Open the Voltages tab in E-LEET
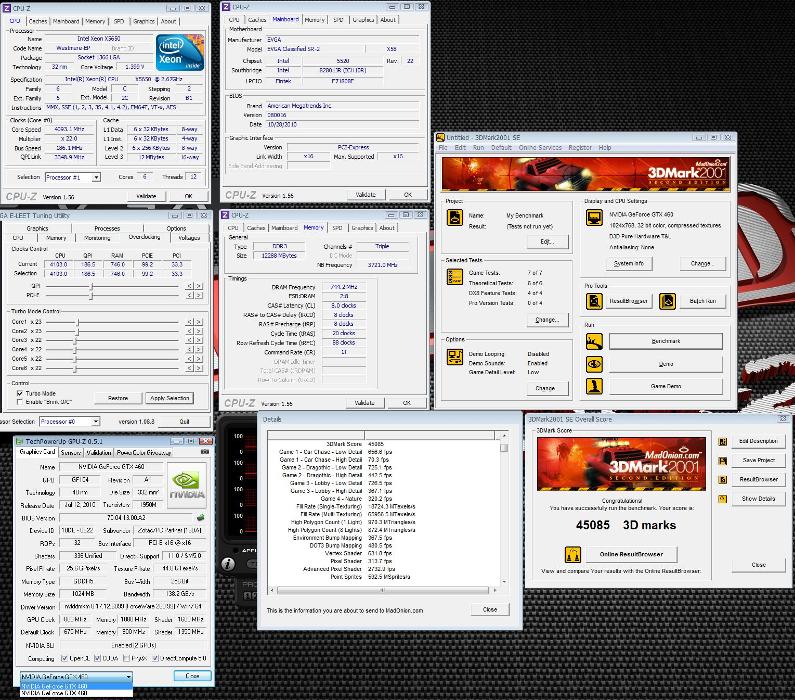 [x=189, y=238]
